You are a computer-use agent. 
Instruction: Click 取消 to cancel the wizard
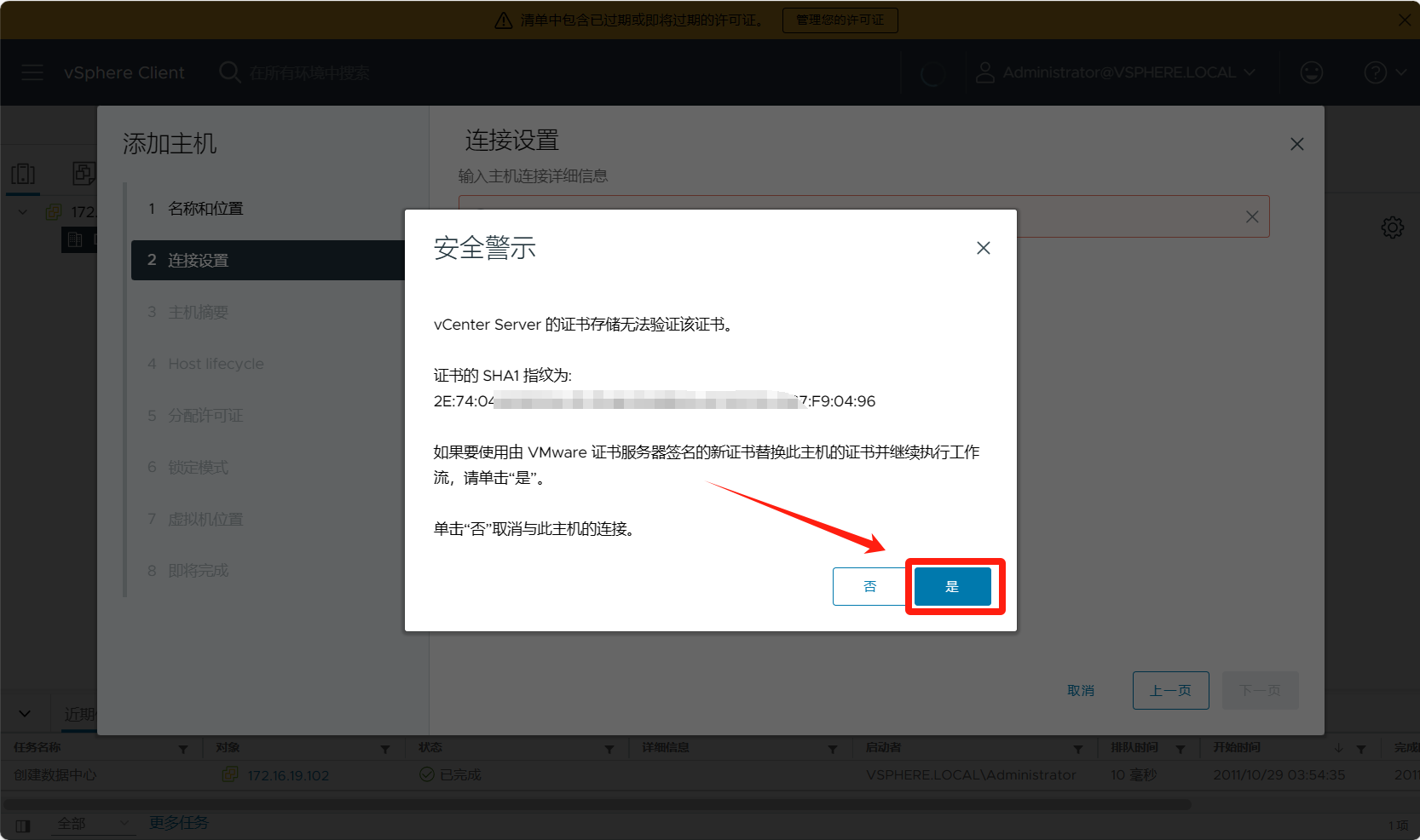(1080, 690)
